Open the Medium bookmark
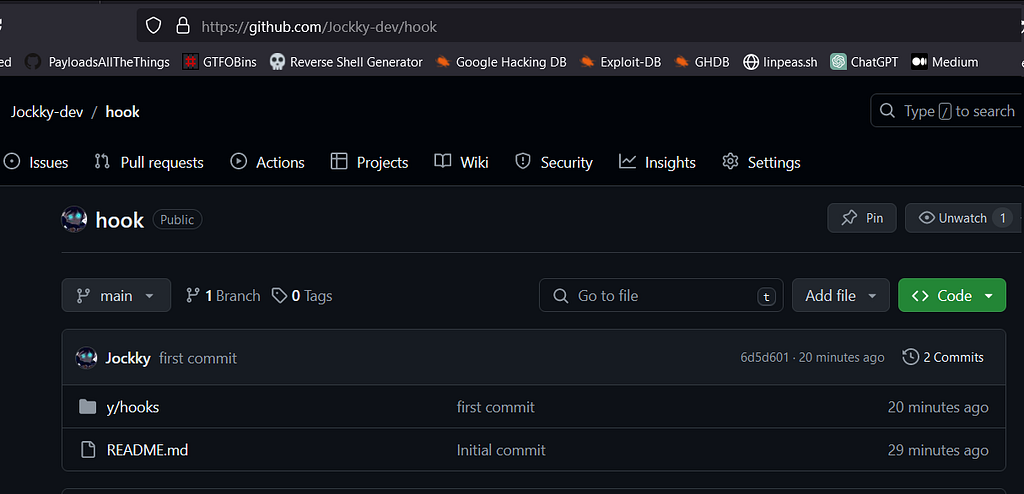The image size is (1024, 494). [945, 62]
